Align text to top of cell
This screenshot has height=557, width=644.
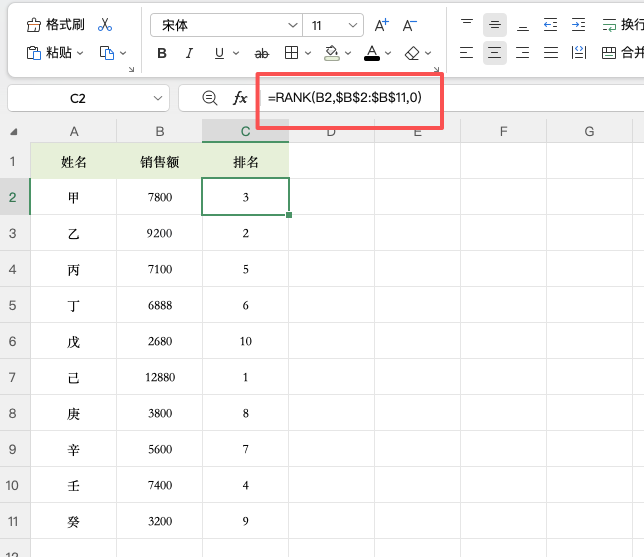[x=467, y=25]
